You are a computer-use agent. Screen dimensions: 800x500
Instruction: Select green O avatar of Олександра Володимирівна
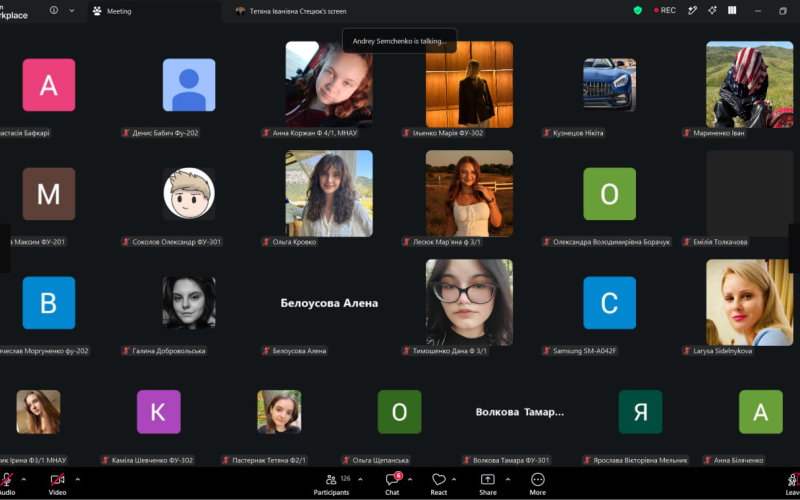click(610, 194)
